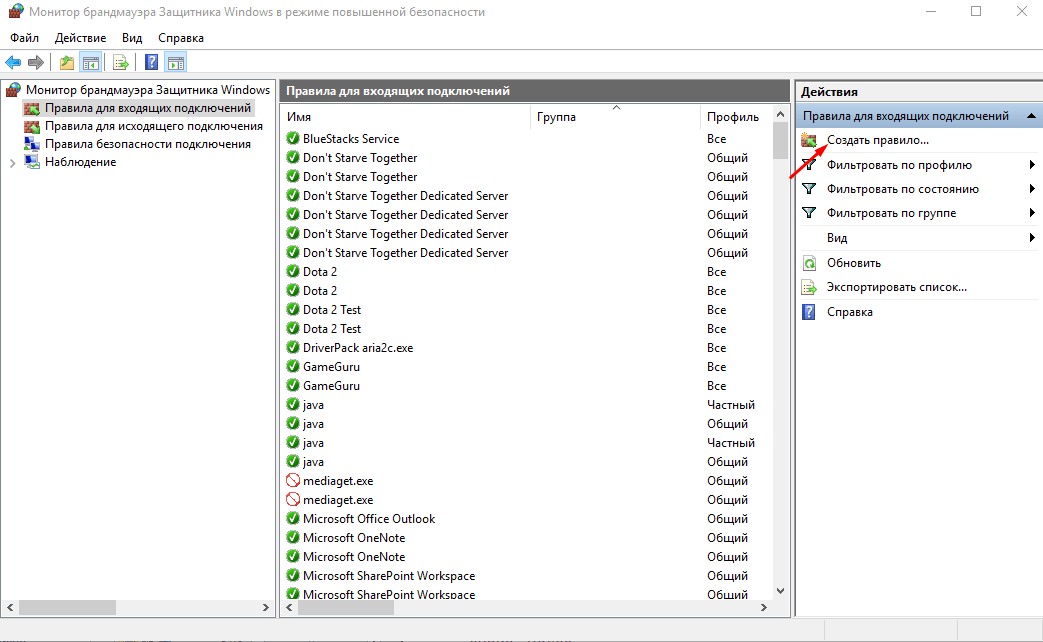This screenshot has height=642, width=1043.
Task: Select Правила для исходящего подключения in the tree
Action: [154, 126]
